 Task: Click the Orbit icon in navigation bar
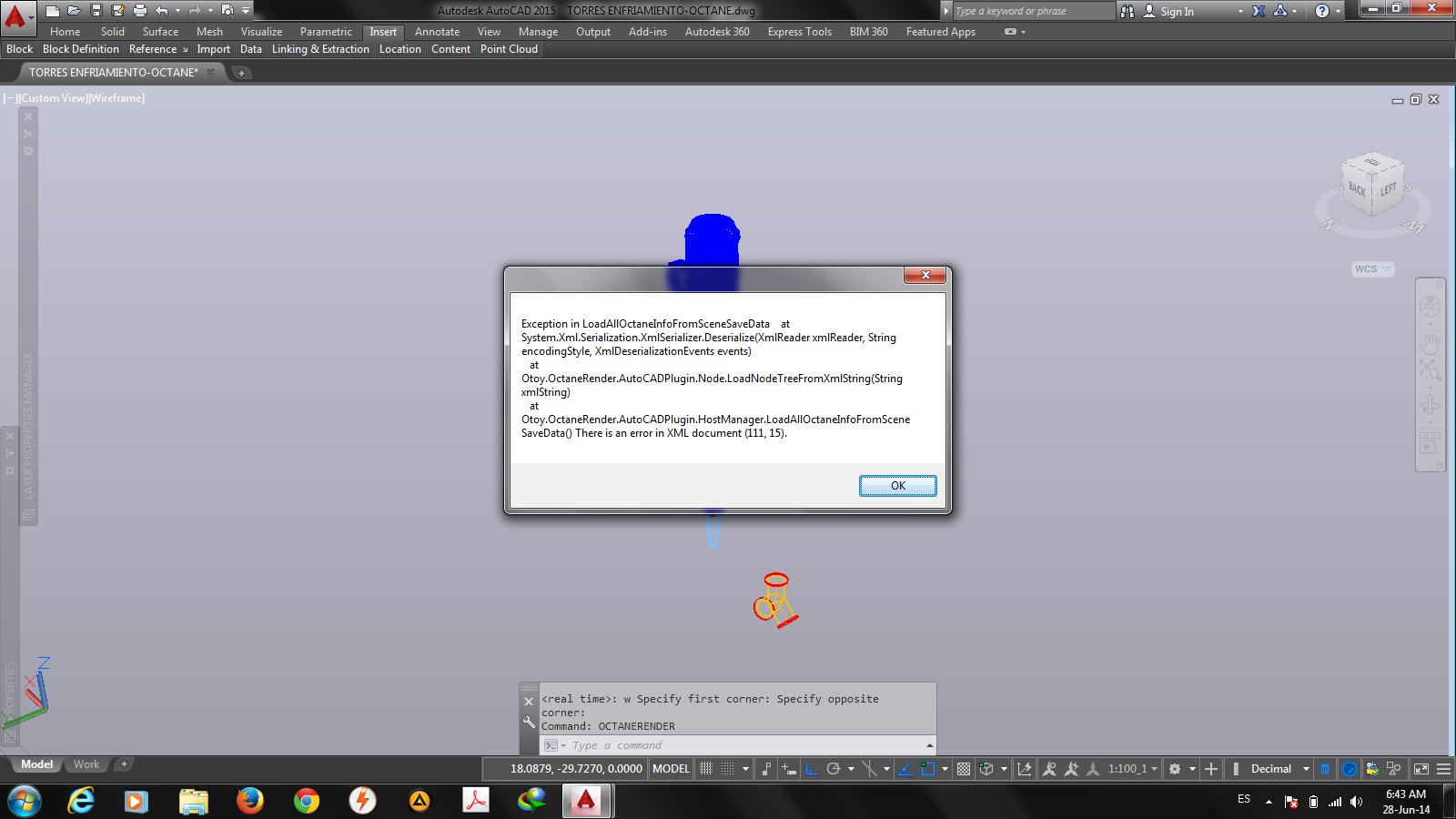(1430, 404)
